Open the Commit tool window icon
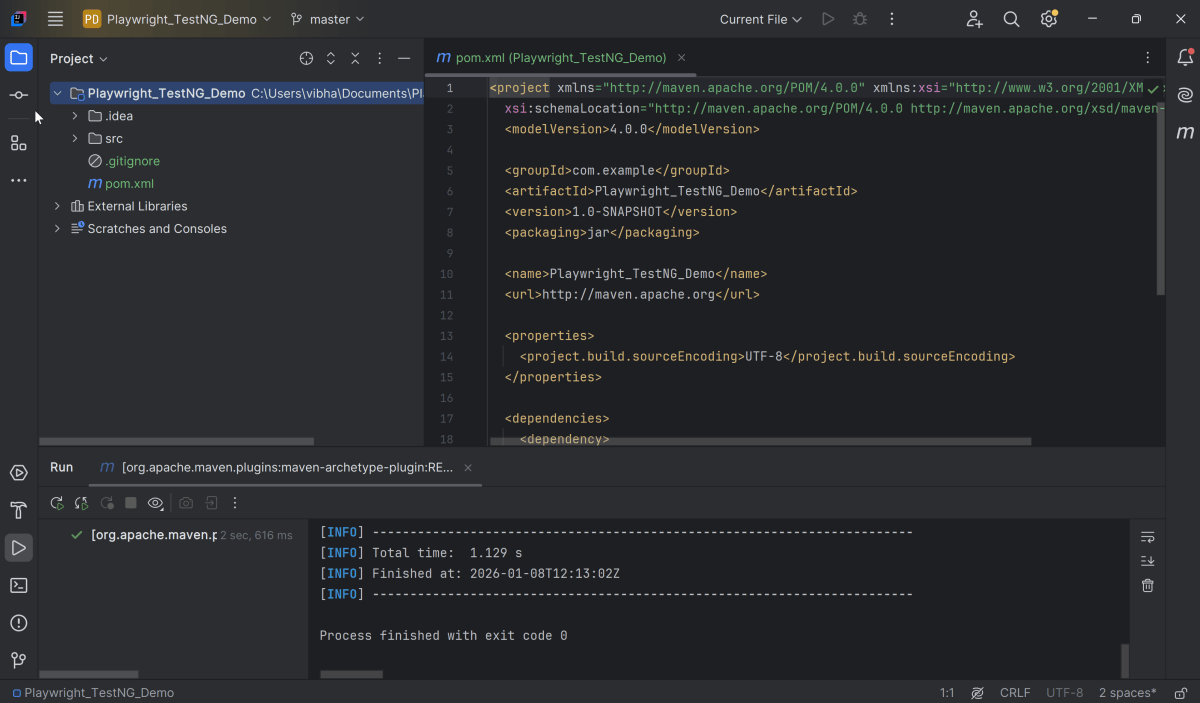1200x703 pixels. [19, 95]
